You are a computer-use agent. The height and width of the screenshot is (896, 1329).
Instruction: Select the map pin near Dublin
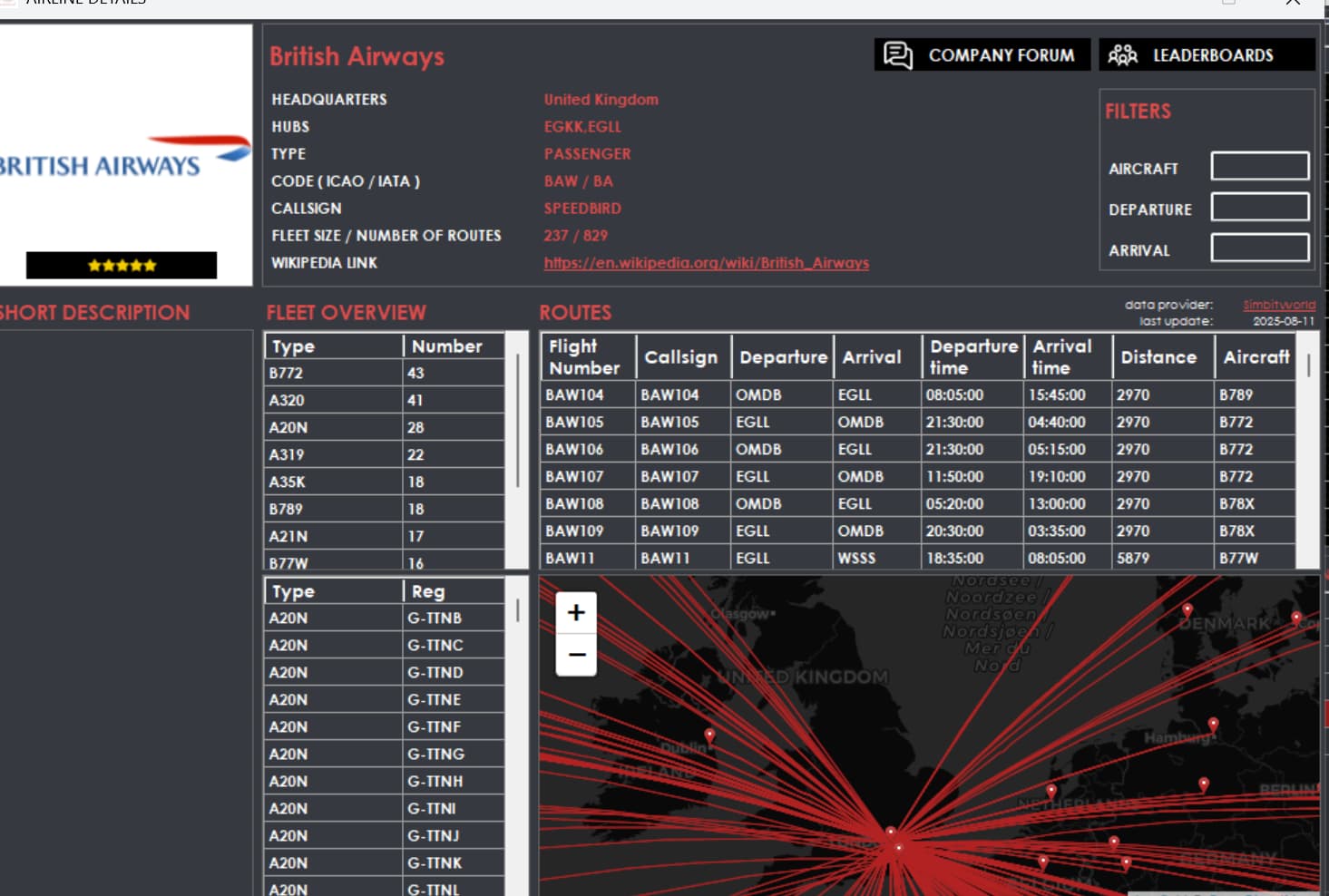click(709, 735)
